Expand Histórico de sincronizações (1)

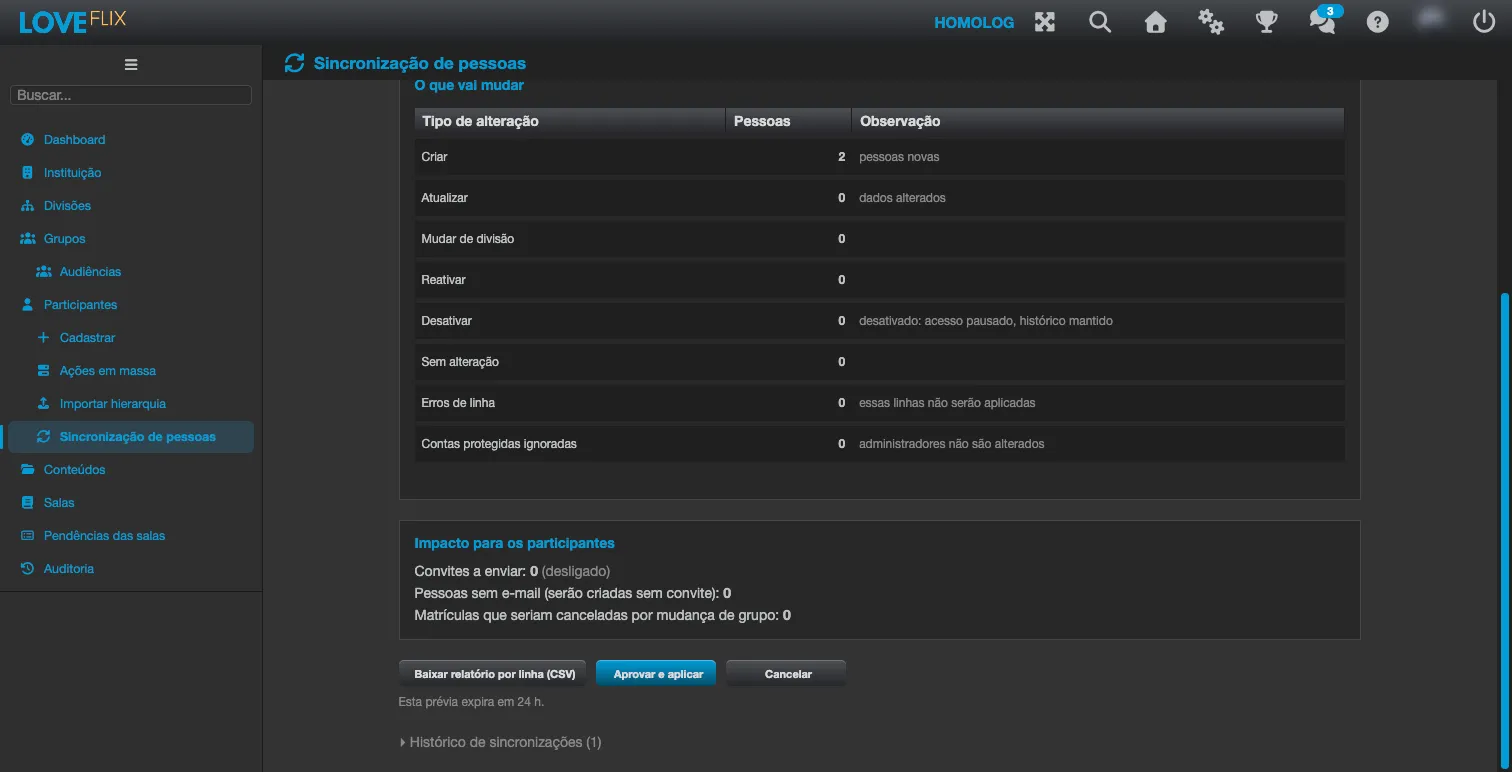pos(500,742)
